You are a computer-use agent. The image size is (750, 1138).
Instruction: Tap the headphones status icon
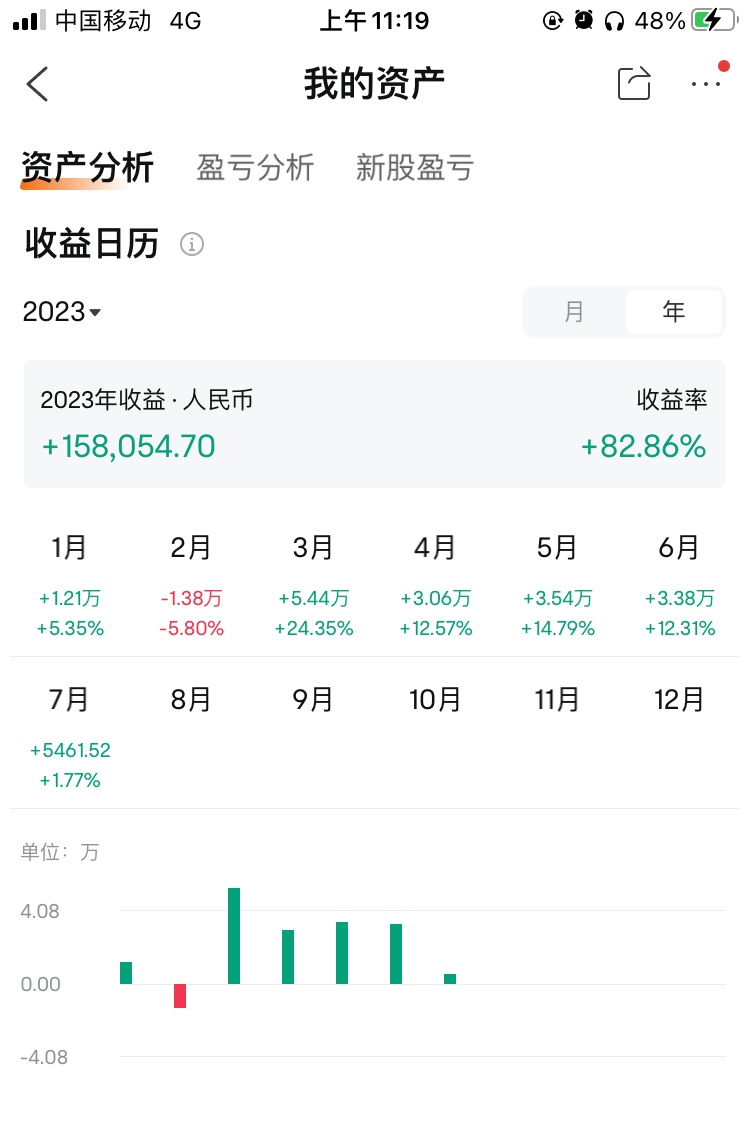point(615,20)
